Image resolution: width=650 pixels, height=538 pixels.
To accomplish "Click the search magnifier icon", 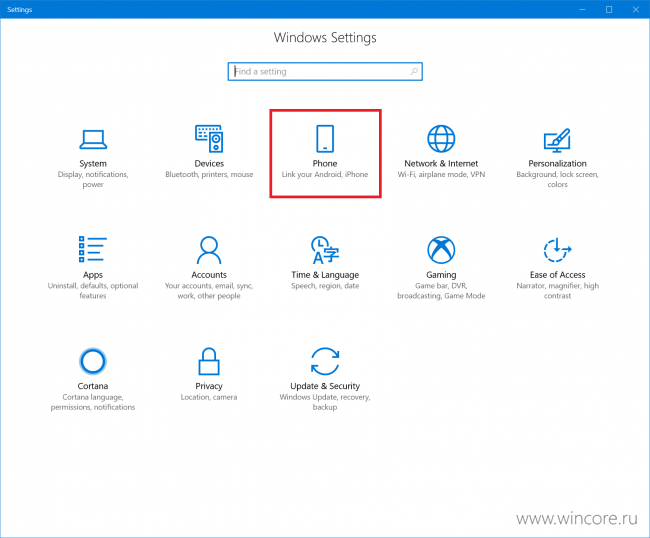I will pyautogui.click(x=414, y=71).
